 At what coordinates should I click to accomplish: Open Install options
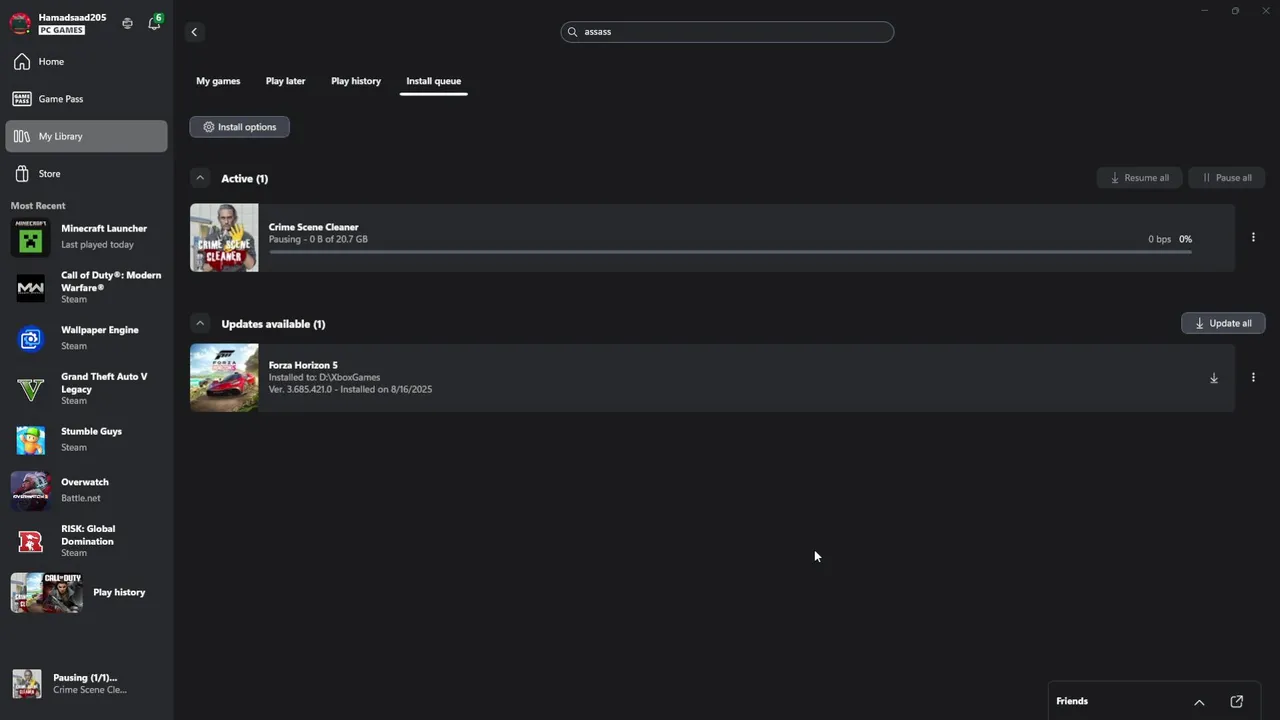(240, 127)
